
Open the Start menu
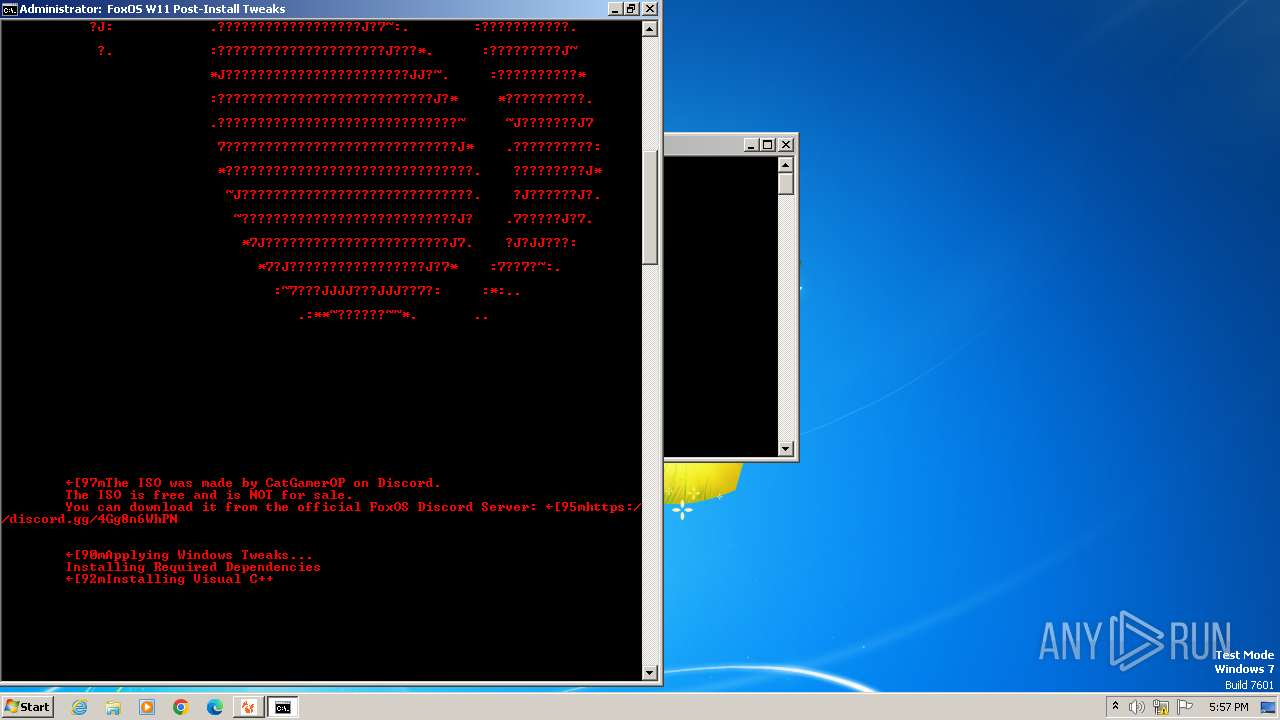(27, 707)
